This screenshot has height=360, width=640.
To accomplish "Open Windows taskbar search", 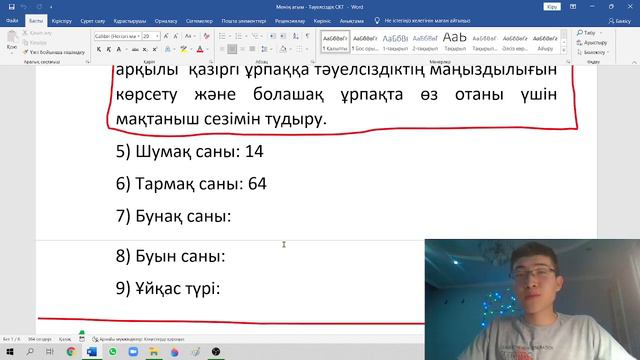I will pos(30,351).
